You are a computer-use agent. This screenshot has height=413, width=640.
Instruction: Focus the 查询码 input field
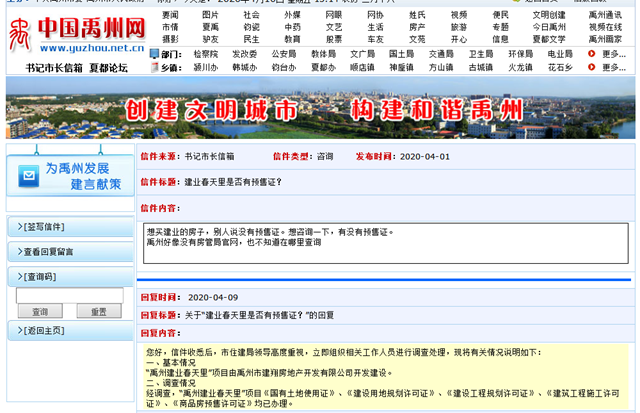point(70,295)
